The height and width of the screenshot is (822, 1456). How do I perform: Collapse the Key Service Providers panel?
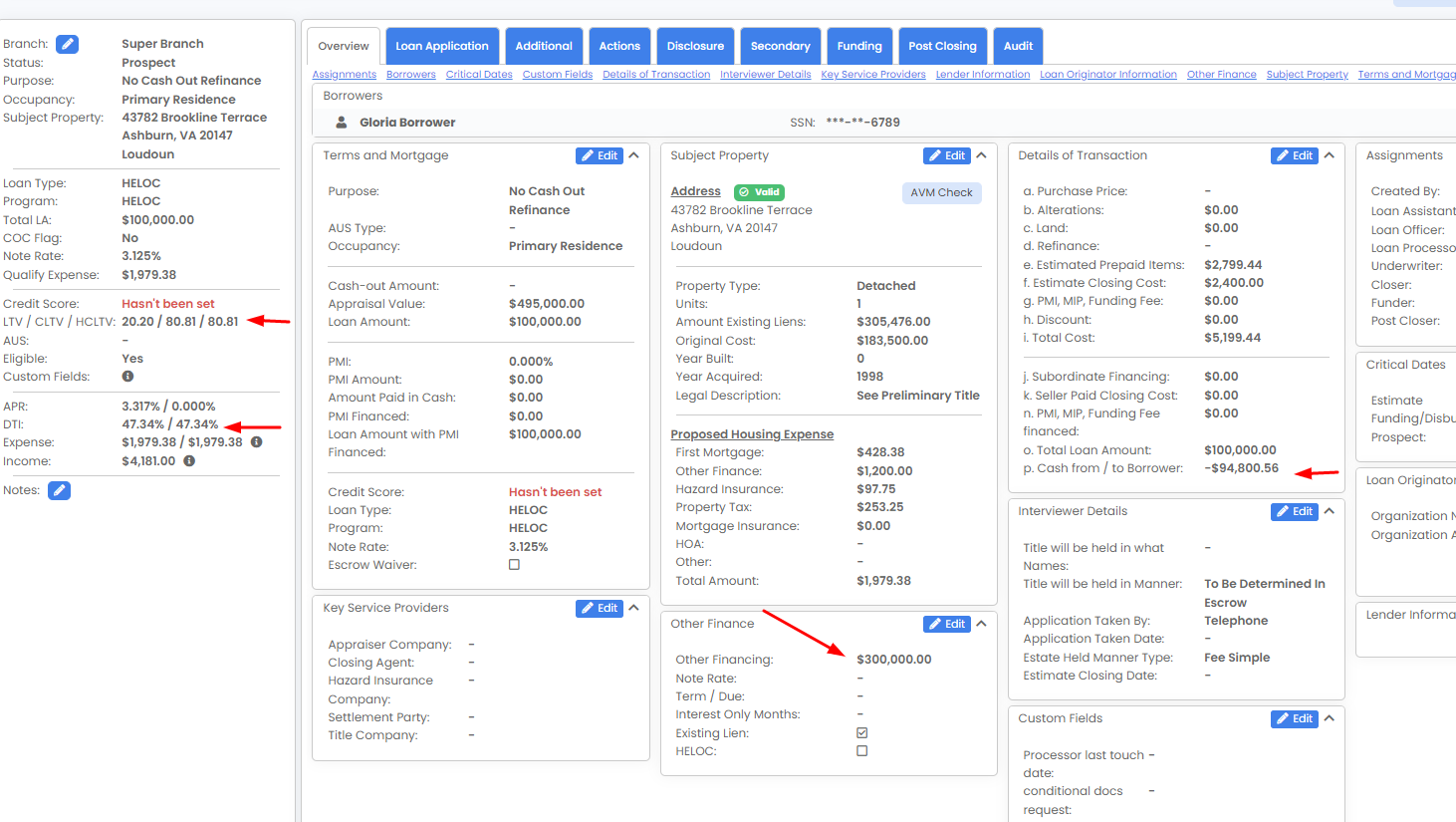tap(633, 608)
